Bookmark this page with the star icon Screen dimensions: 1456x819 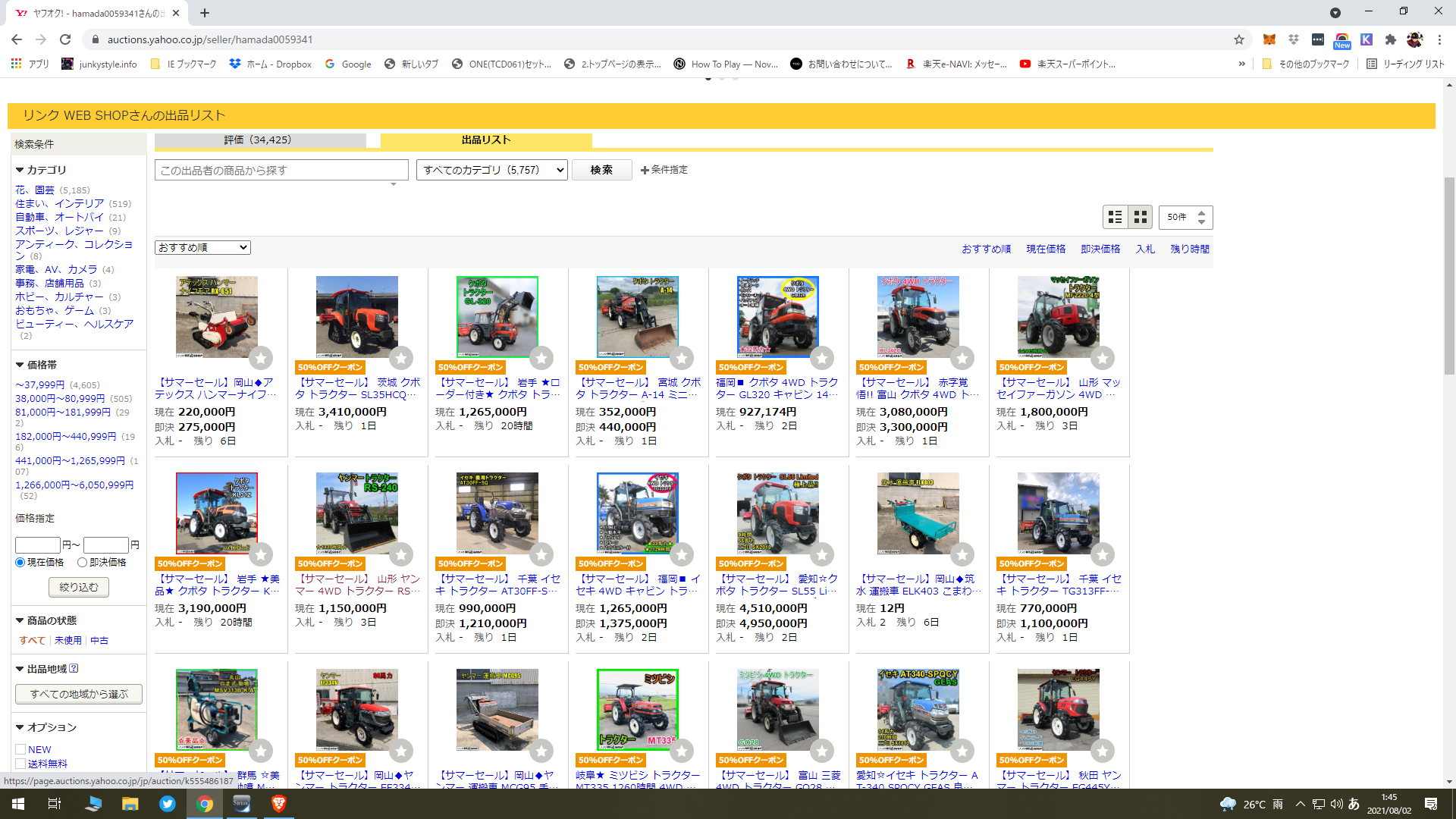coord(1239,39)
